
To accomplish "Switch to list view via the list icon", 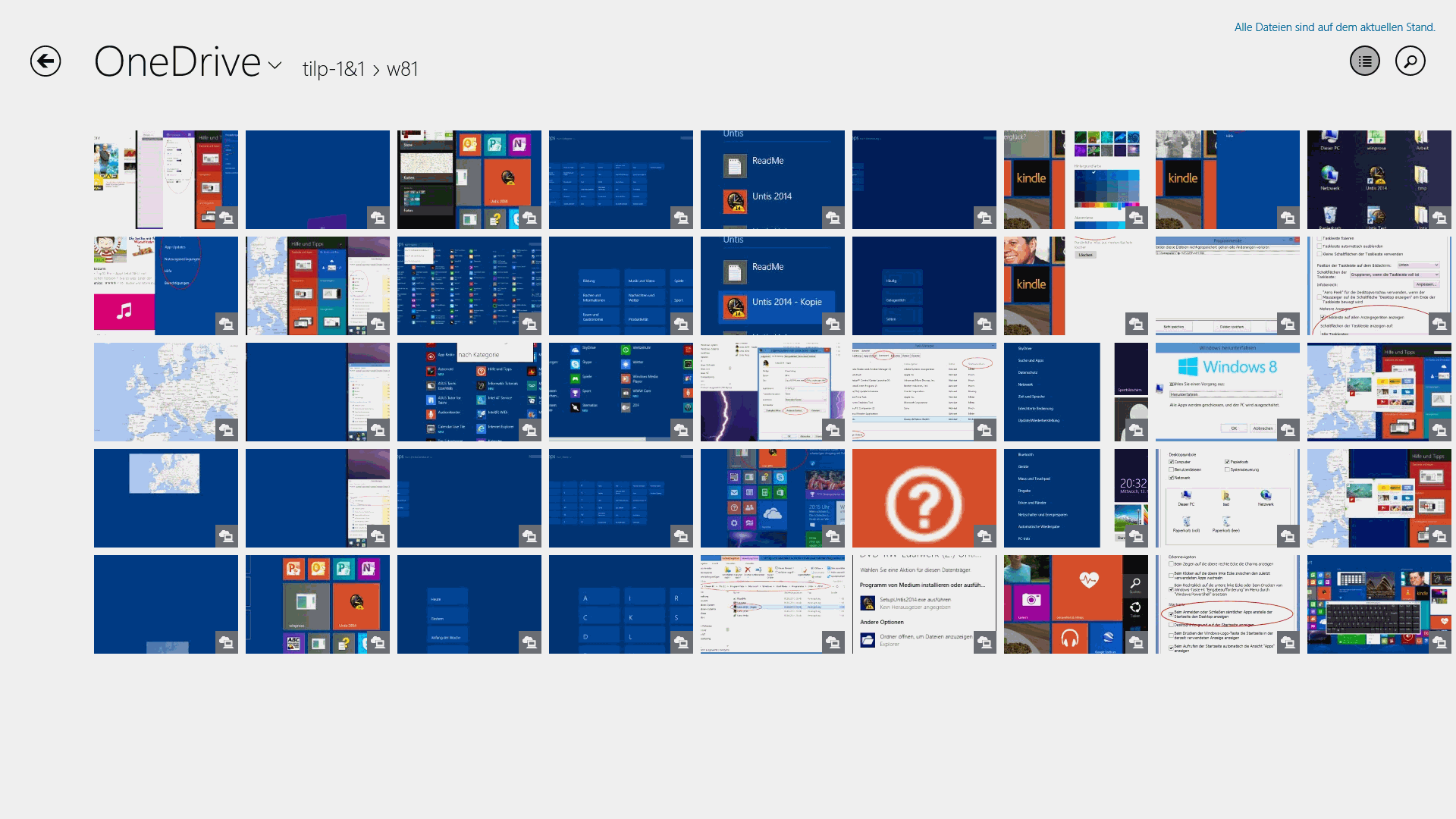I will [x=1365, y=61].
